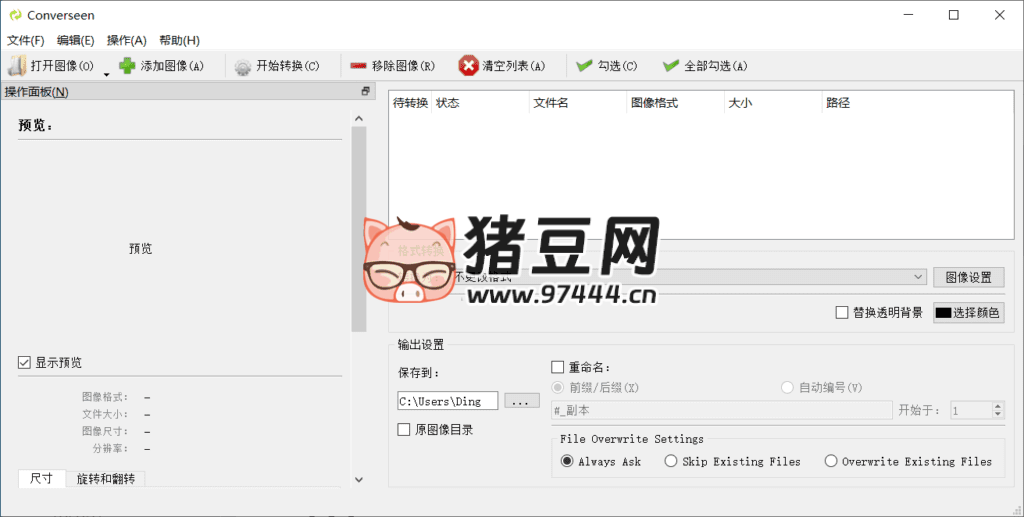Image resolution: width=1024 pixels, height=517 pixels.
Task: Click the #_副本 rename text field
Action: pos(722,411)
